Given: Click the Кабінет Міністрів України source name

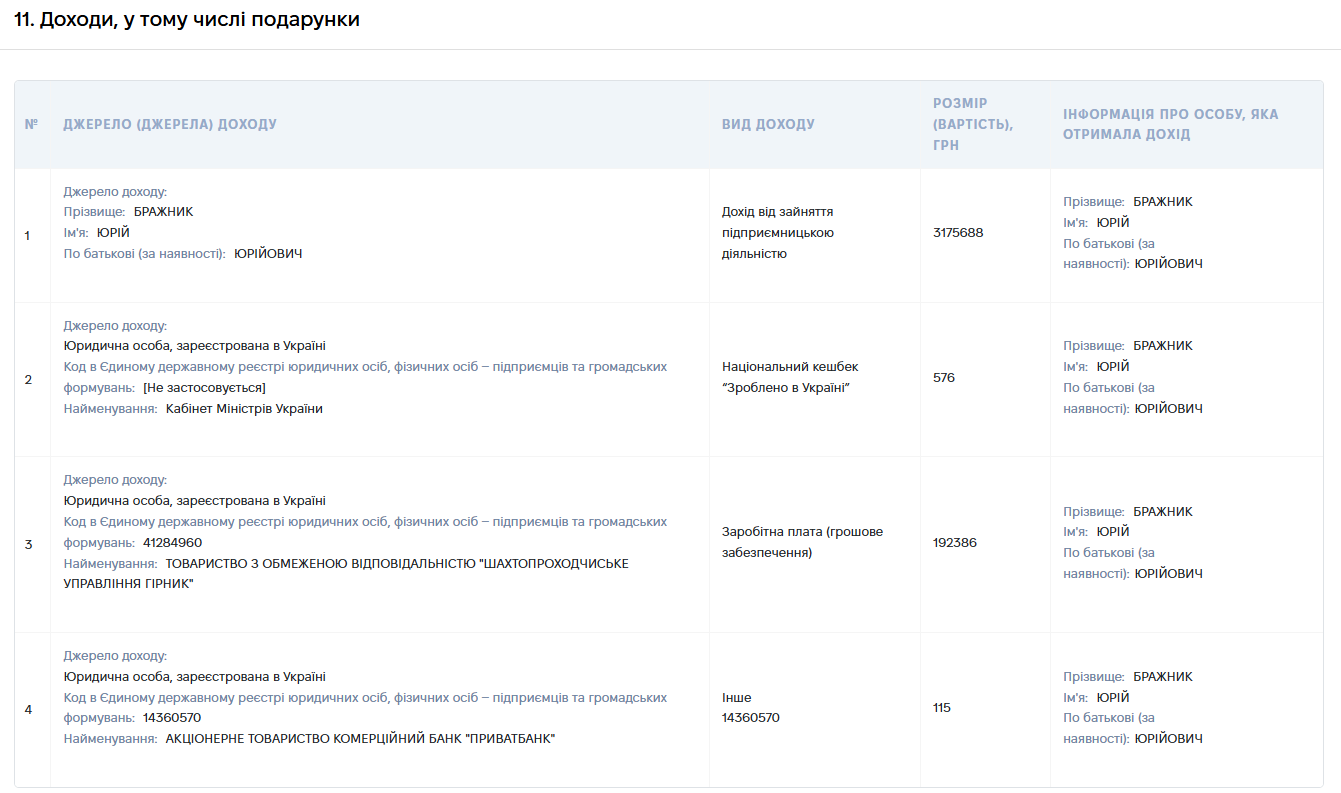Looking at the screenshot, I should pos(244,408).
